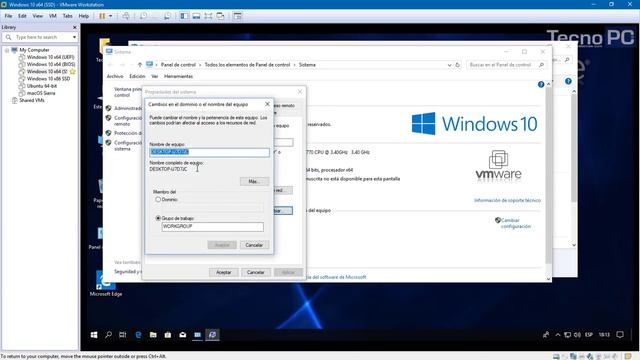The image size is (640, 360).
Task: Toggle the library sidebar view icon
Action: (x=184, y=16)
